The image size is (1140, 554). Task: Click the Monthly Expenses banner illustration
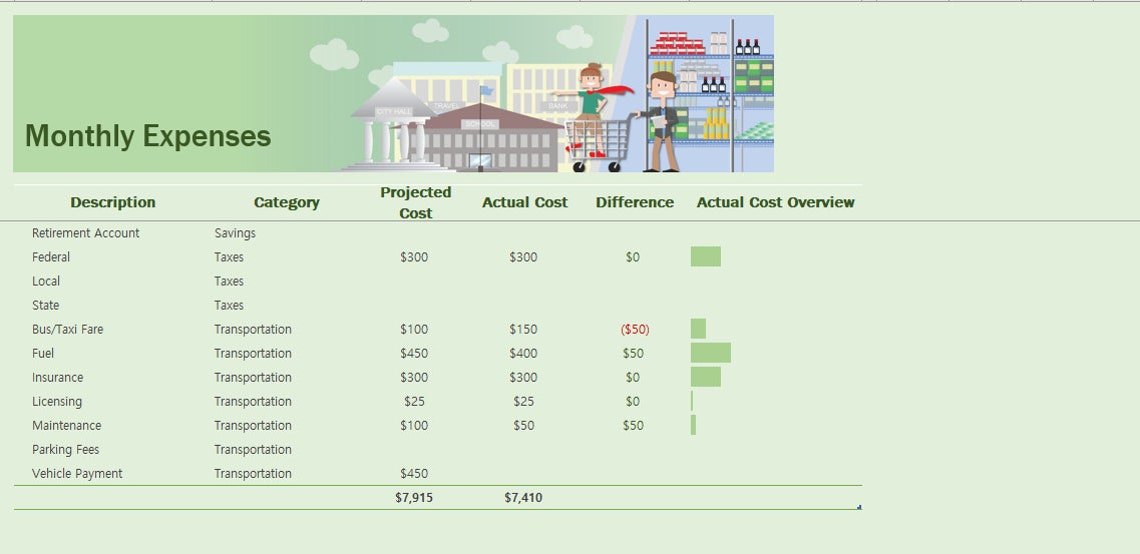393,94
